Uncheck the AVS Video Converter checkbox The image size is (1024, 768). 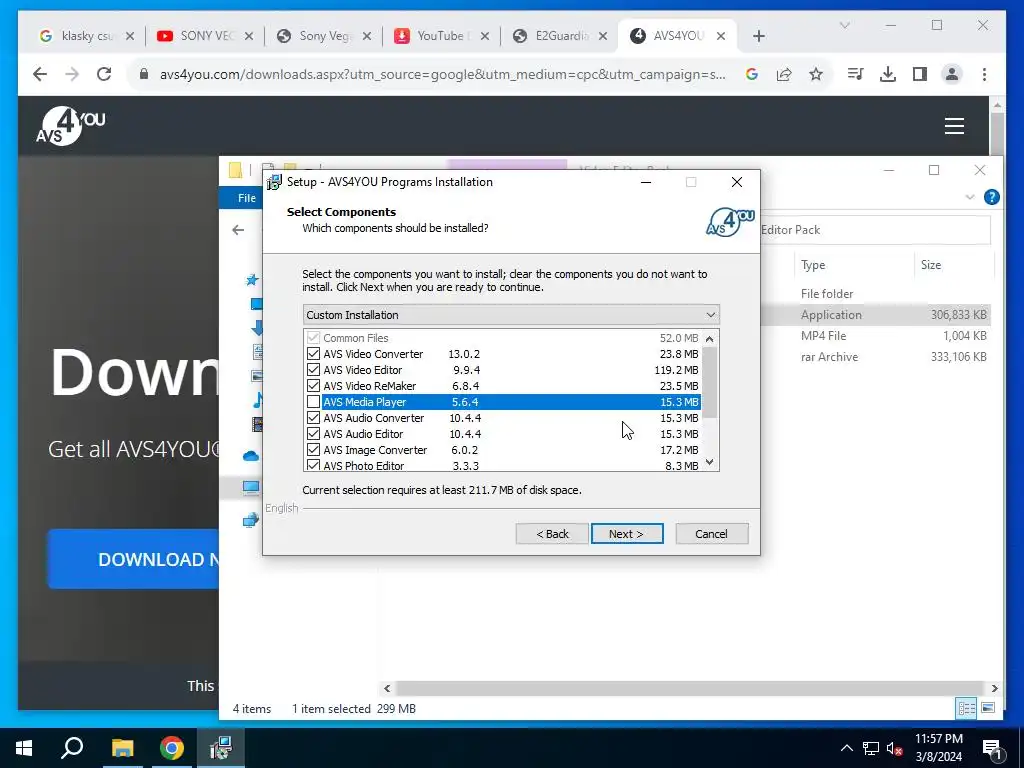click(313, 354)
